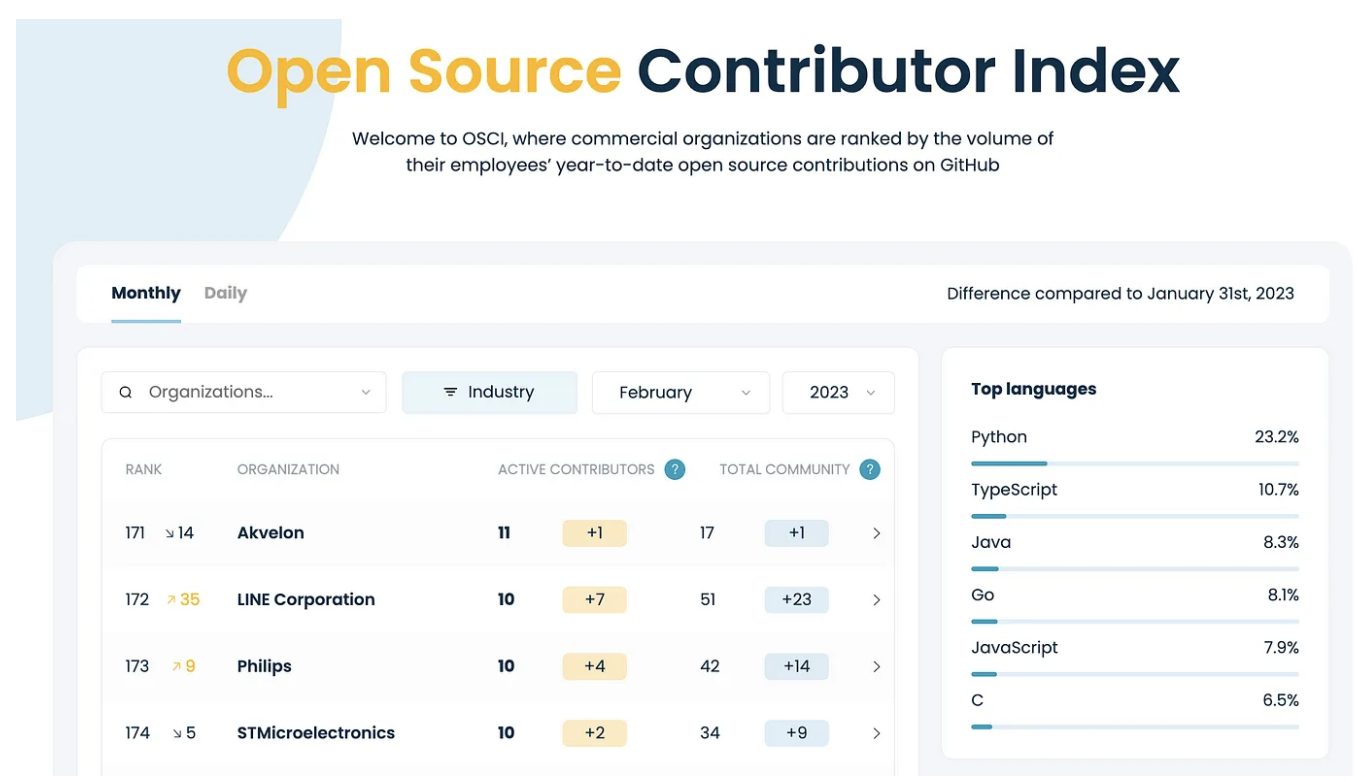Click the Active Contributors help question icon
Screen dimensions: 1370x782
tap(675, 469)
